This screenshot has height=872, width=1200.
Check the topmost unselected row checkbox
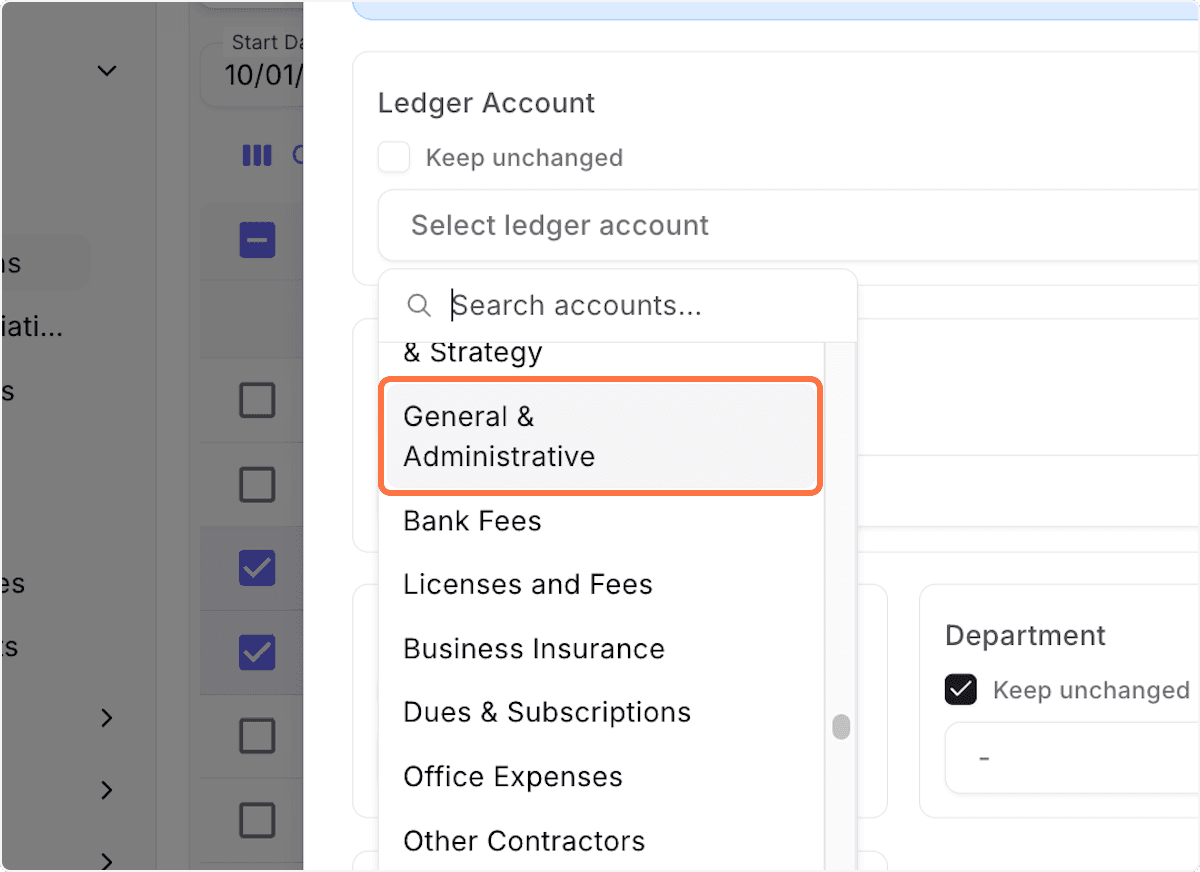tap(257, 400)
